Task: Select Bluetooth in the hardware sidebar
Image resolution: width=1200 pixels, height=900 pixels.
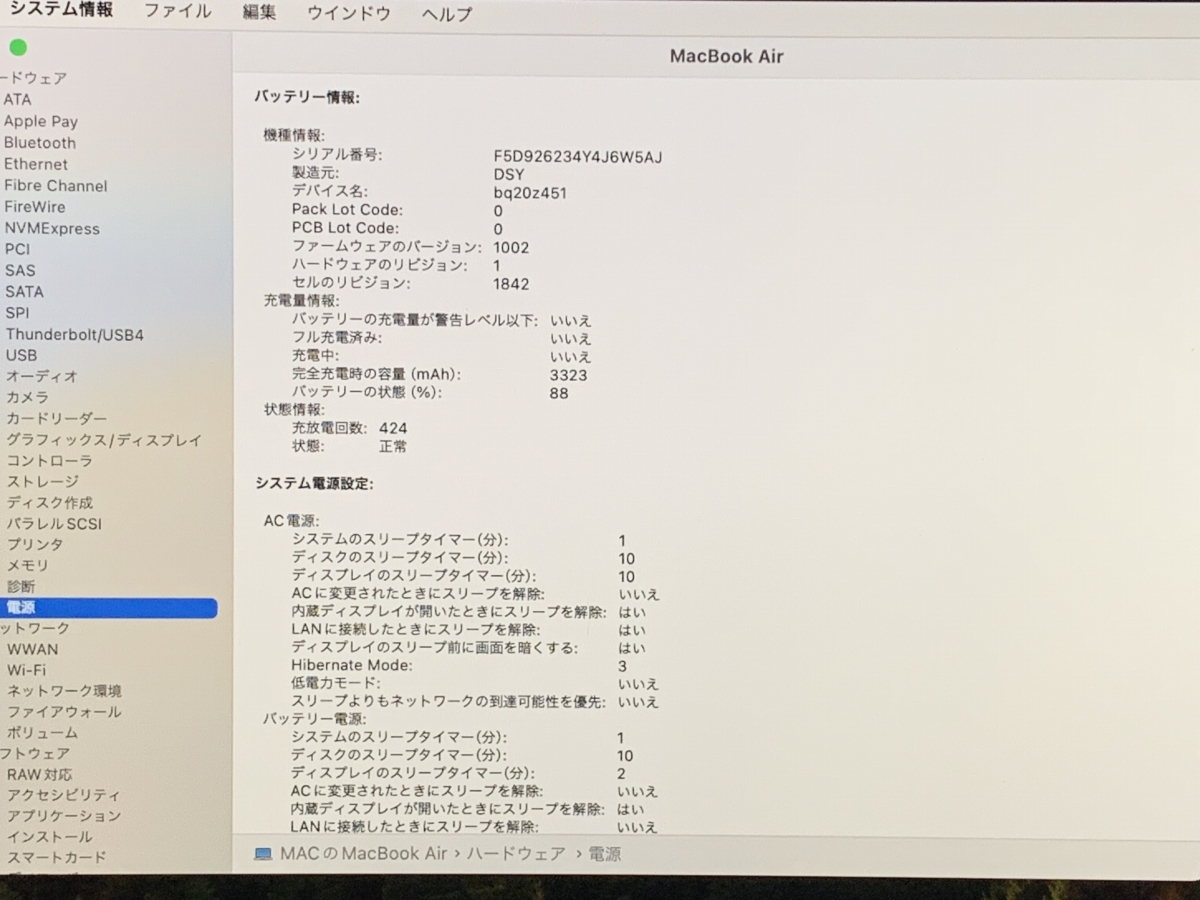Action: tap(40, 142)
